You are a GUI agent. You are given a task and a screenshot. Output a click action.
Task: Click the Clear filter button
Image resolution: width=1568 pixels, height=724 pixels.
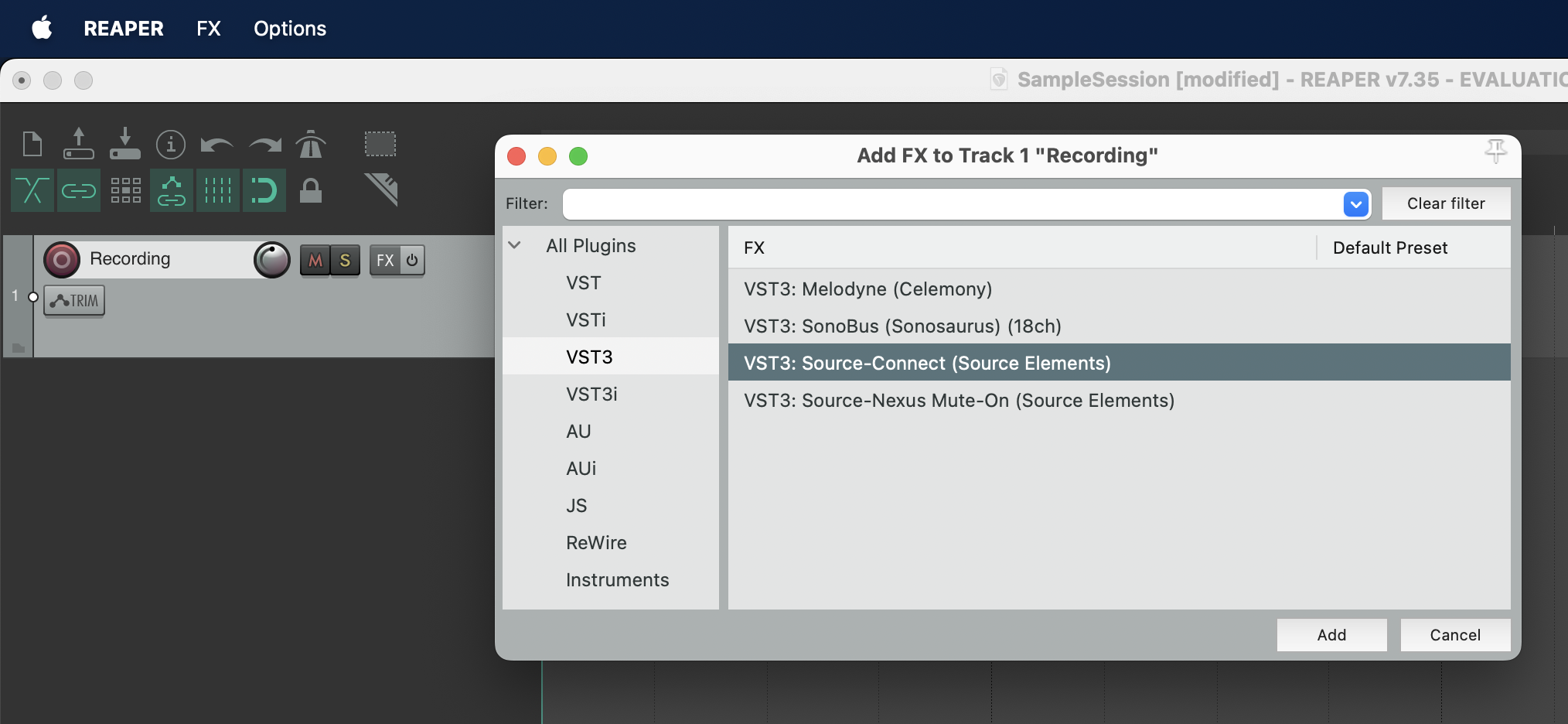(x=1445, y=204)
